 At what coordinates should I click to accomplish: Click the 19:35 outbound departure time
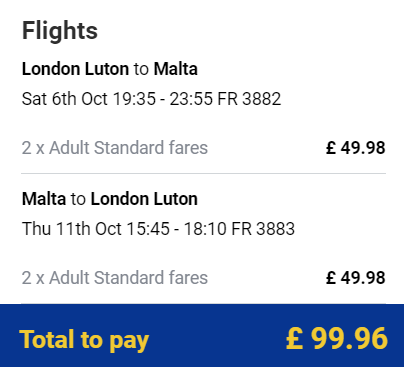coord(134,99)
